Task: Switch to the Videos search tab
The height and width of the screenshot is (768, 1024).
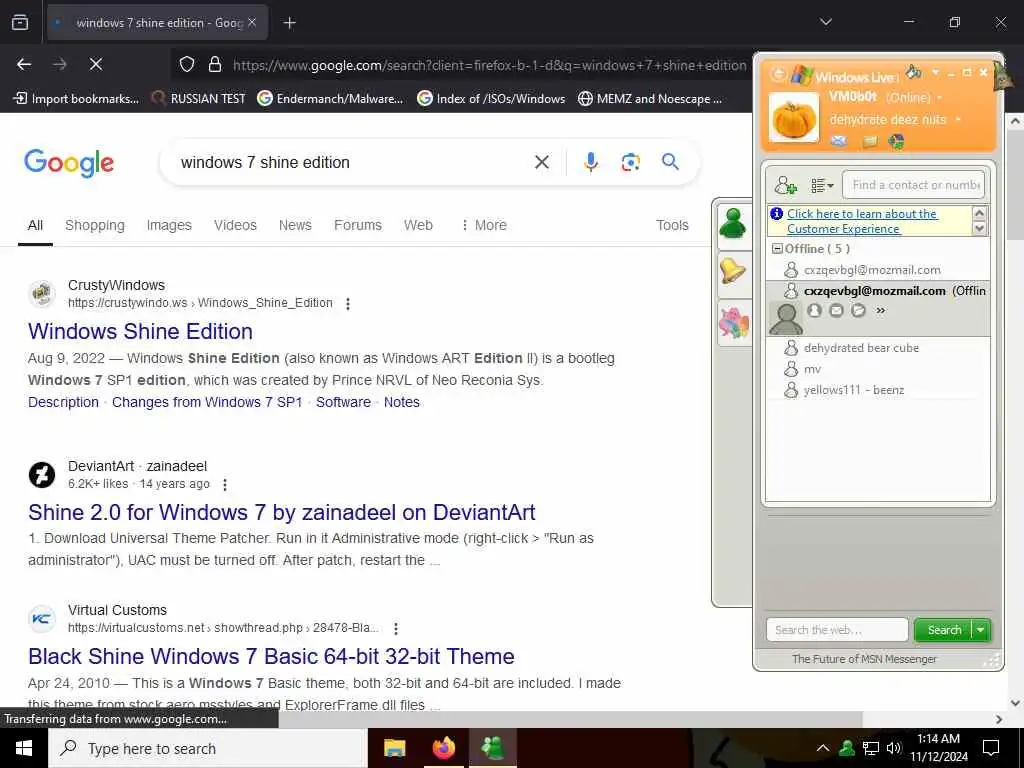Action: pyautogui.click(x=235, y=225)
